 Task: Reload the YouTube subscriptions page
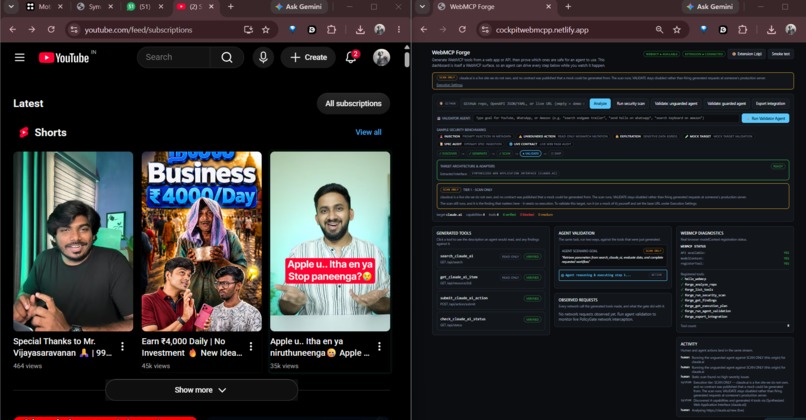point(51,30)
